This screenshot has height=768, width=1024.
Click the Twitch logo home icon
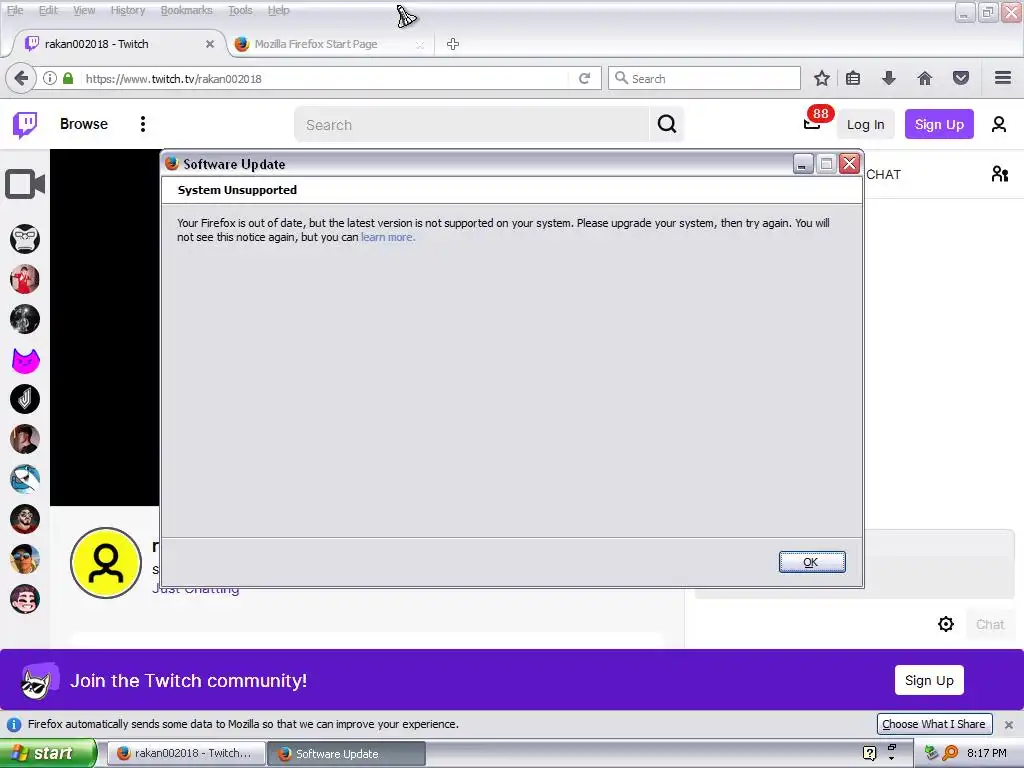pyautogui.click(x=25, y=124)
